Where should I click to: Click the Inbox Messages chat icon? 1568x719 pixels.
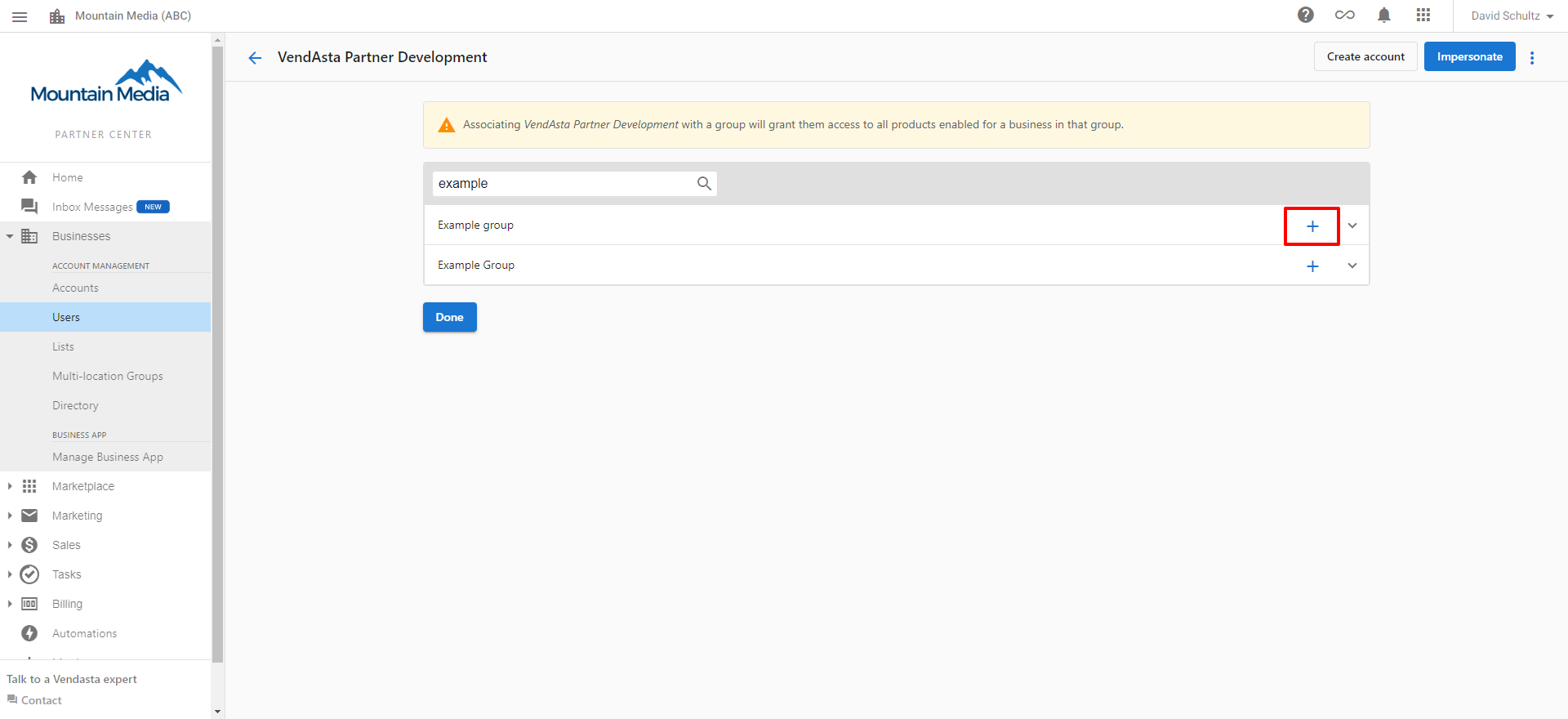pos(29,207)
